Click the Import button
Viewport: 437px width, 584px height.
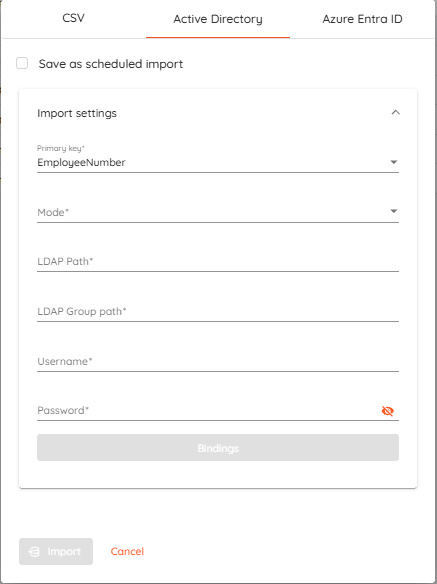click(56, 551)
